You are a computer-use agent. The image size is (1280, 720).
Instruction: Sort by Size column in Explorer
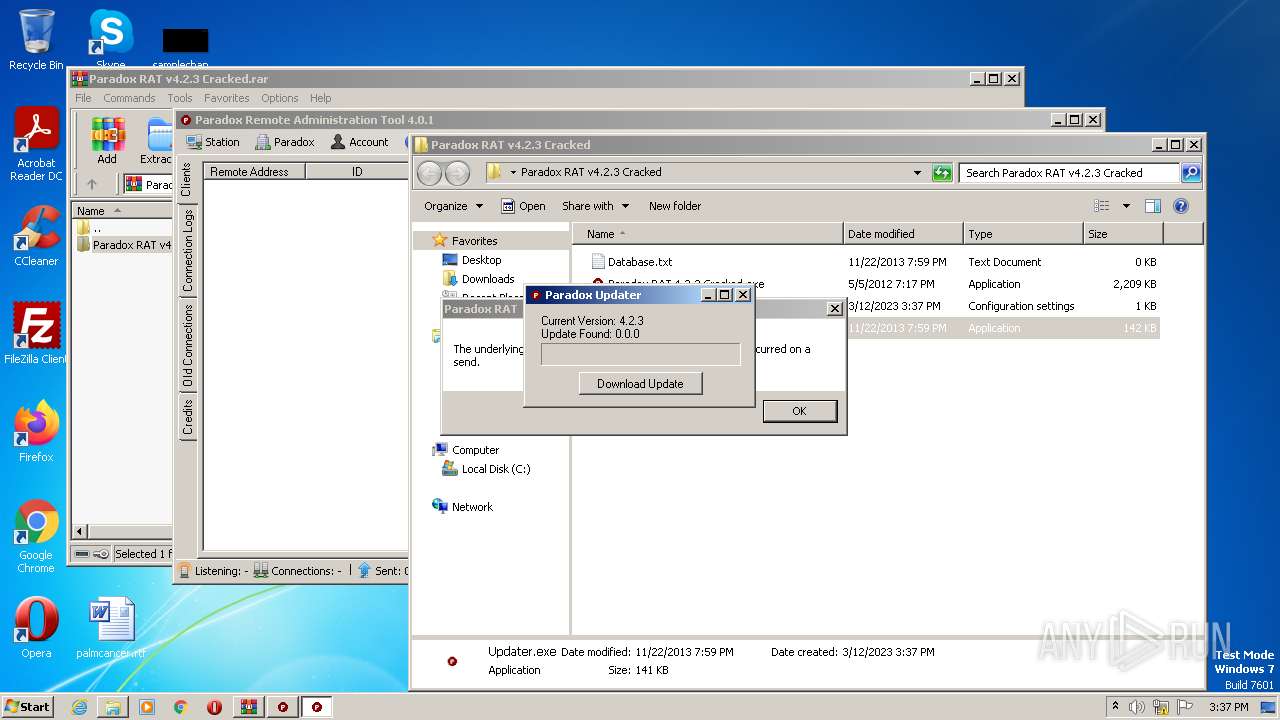(1123, 234)
